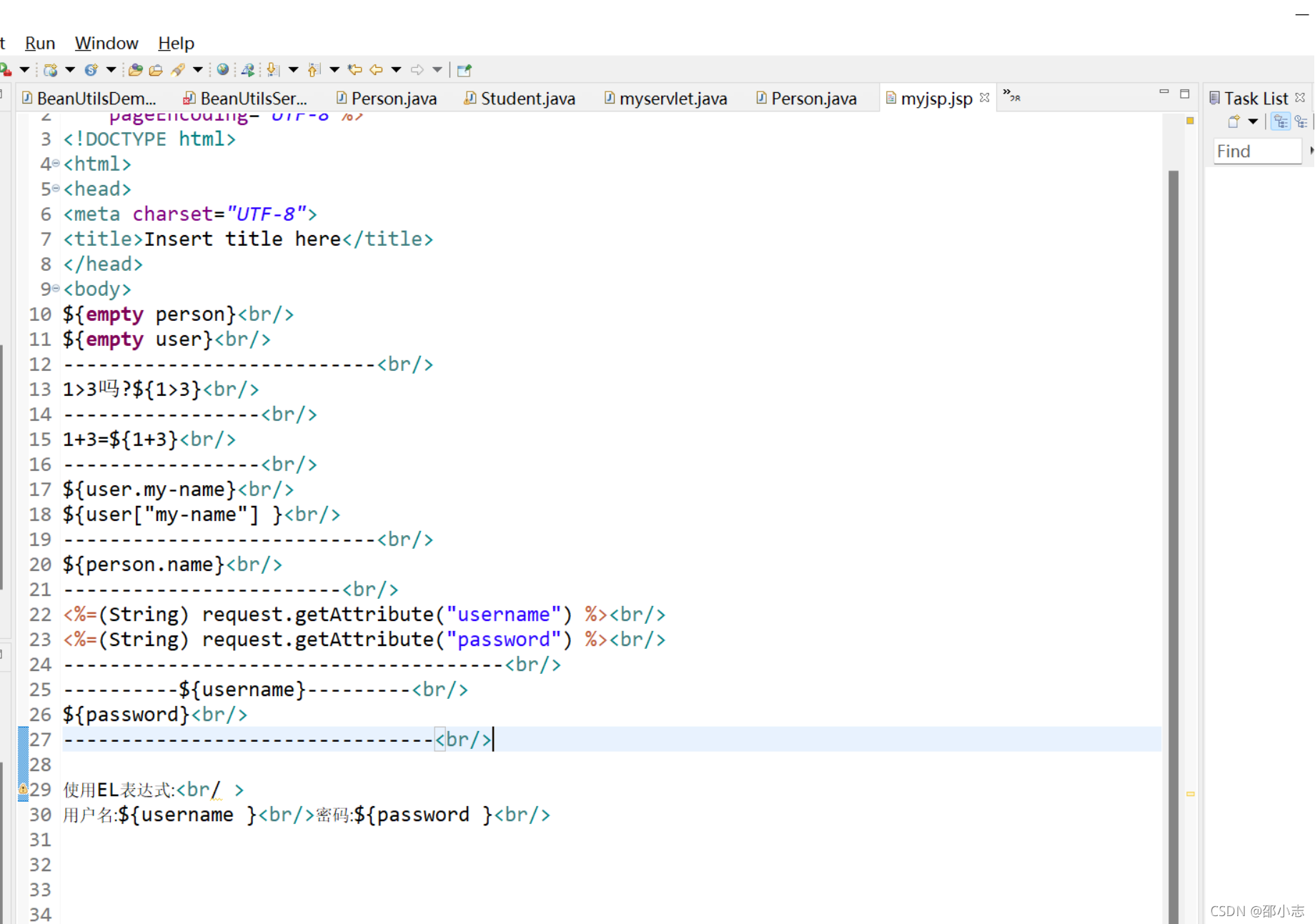Click the title tag line 7

pyautogui.click(x=248, y=239)
